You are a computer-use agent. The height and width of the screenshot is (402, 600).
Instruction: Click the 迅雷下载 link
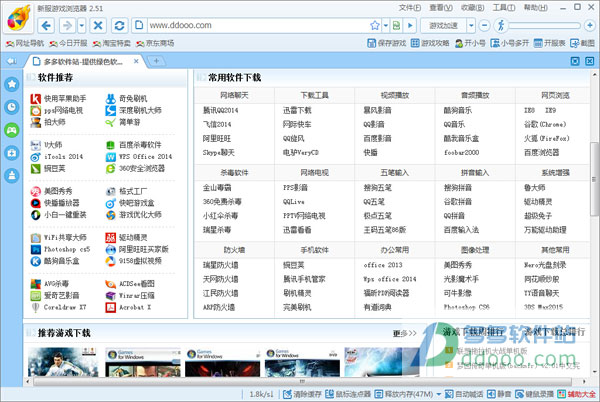[x=297, y=111]
